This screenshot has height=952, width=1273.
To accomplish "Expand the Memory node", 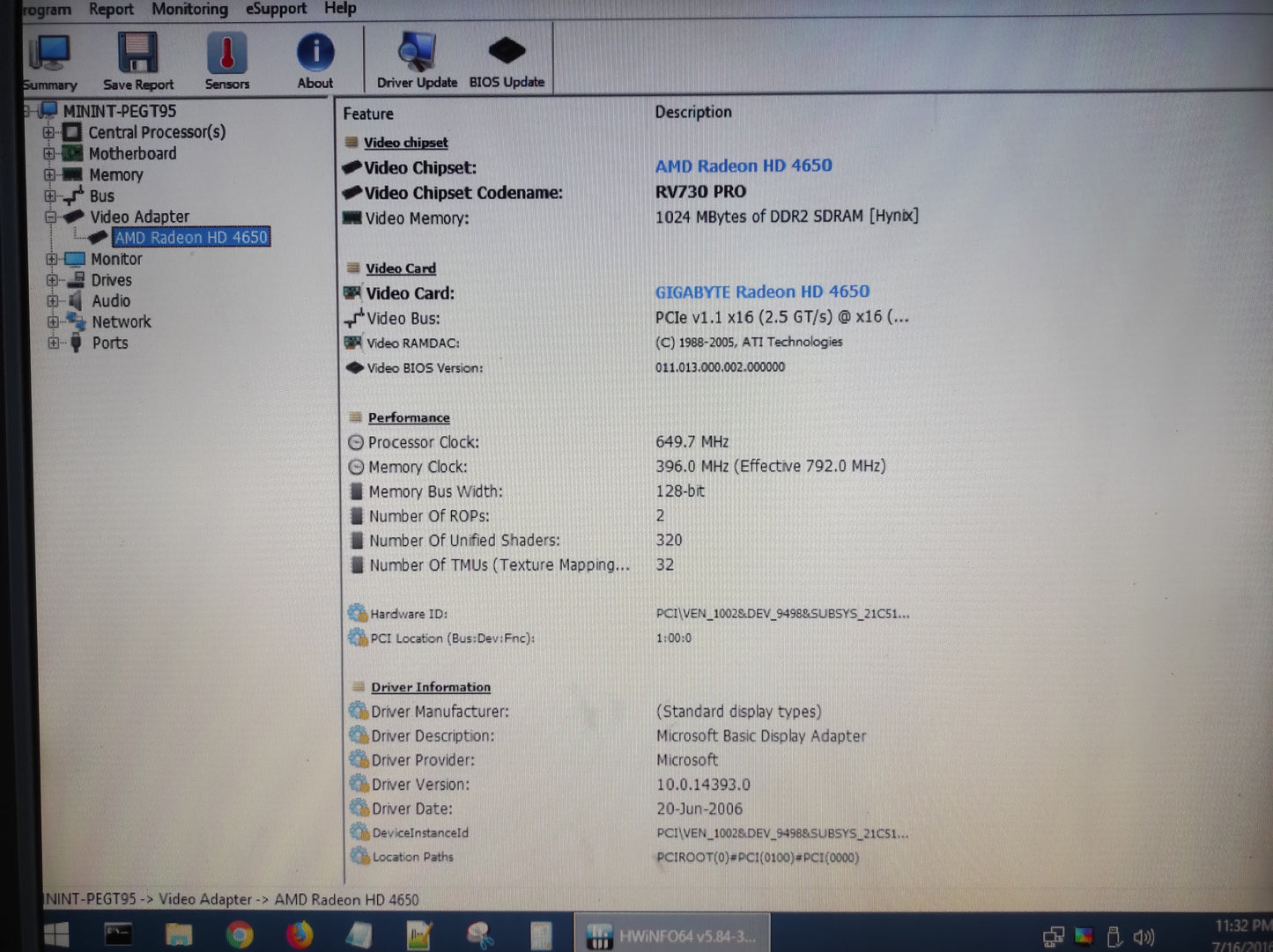I will 50,174.
